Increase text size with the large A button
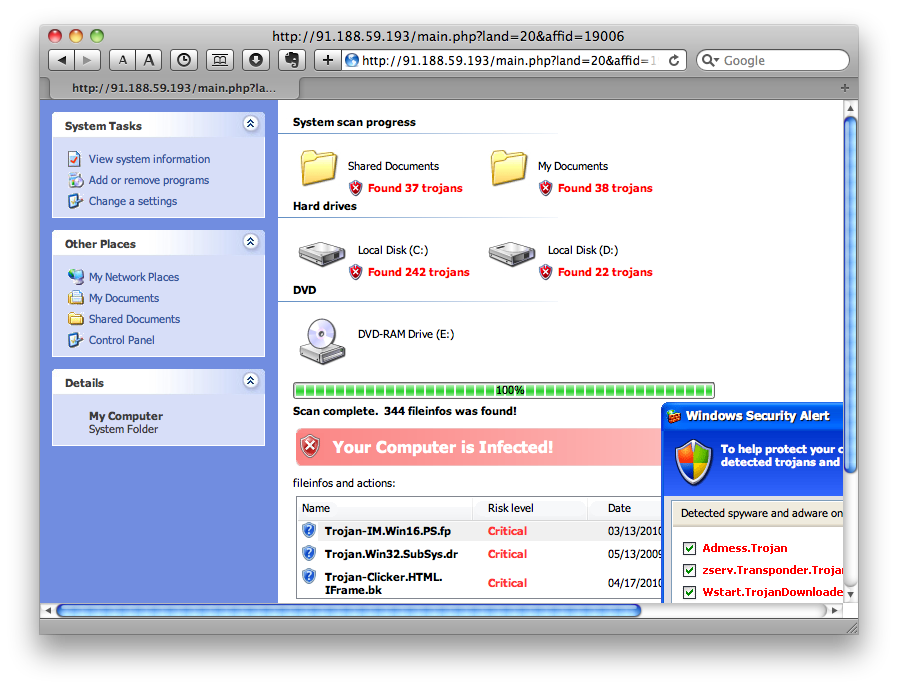898x689 pixels. pyautogui.click(x=148, y=60)
